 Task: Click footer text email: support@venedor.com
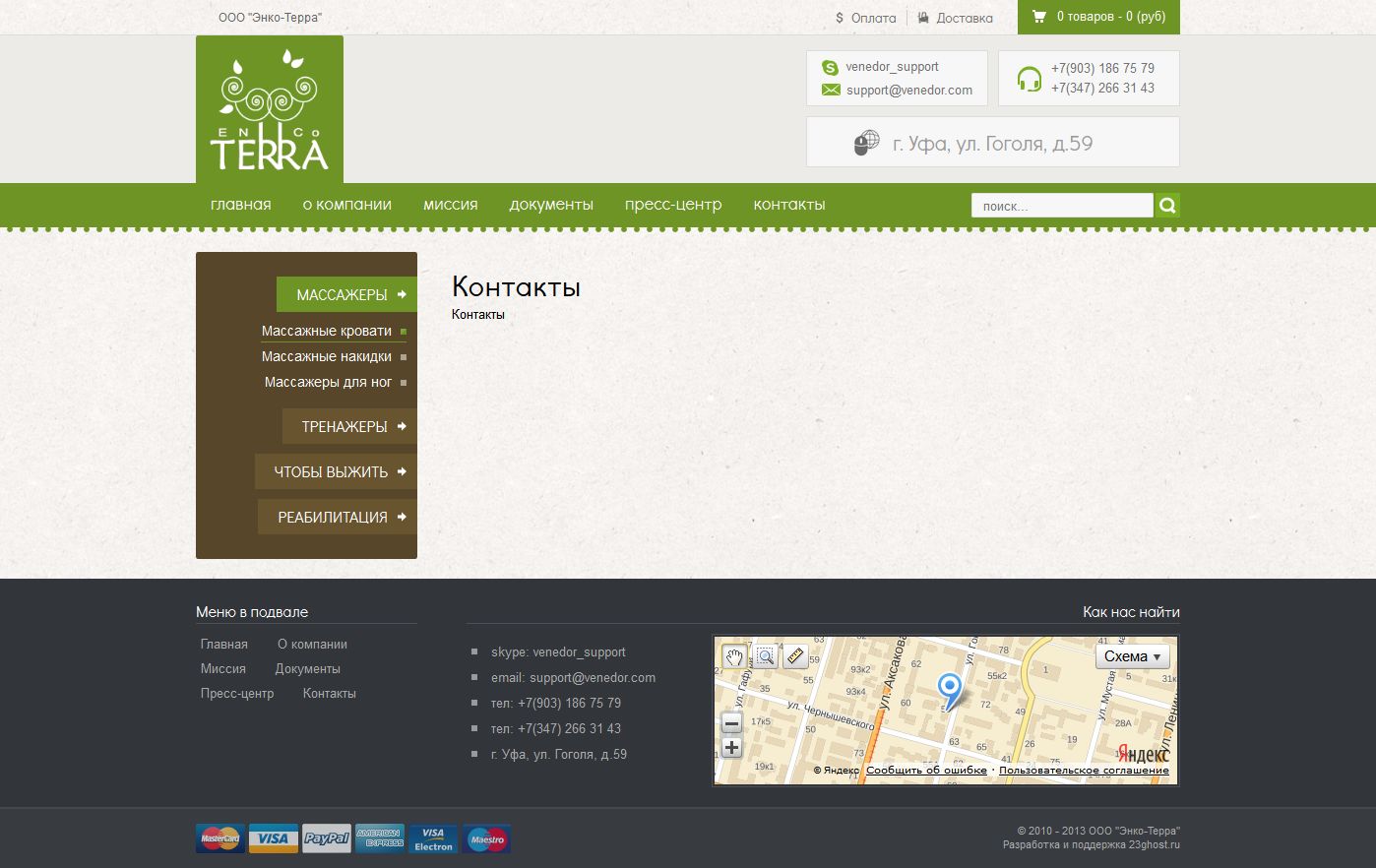pos(573,677)
